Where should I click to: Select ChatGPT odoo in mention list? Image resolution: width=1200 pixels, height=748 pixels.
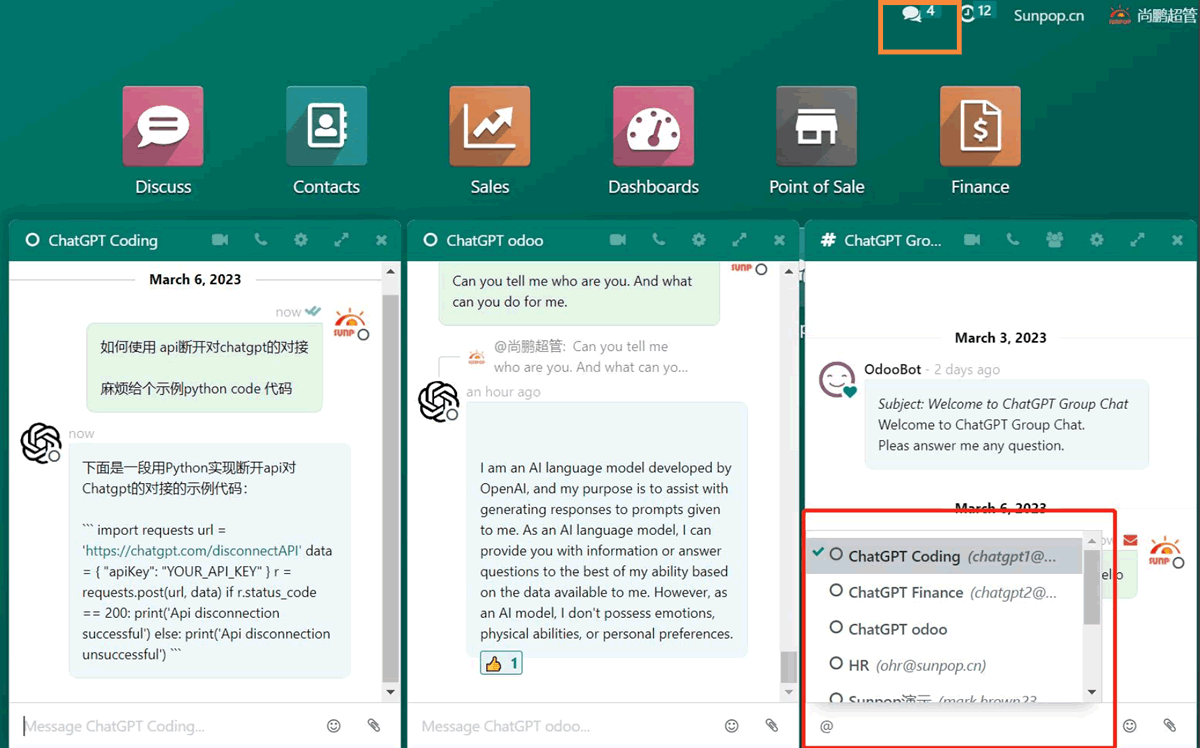(944, 629)
